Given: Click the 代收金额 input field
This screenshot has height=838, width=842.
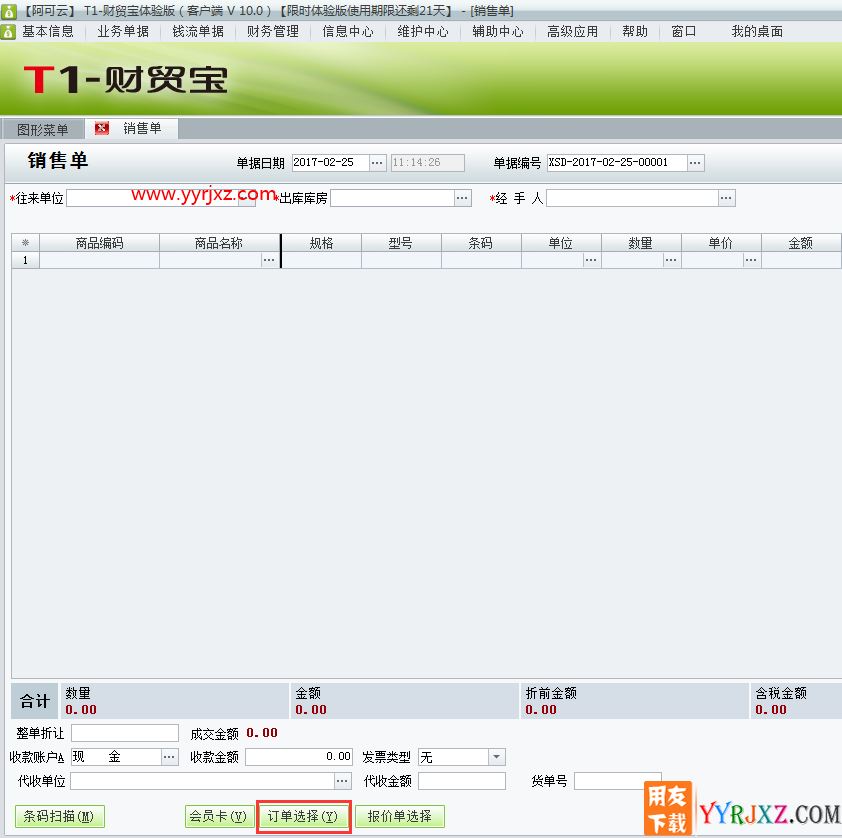Looking at the screenshot, I should 462,781.
